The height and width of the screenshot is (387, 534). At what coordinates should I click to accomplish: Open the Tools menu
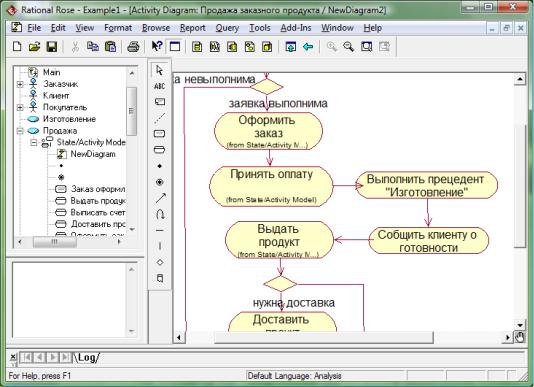tap(260, 28)
